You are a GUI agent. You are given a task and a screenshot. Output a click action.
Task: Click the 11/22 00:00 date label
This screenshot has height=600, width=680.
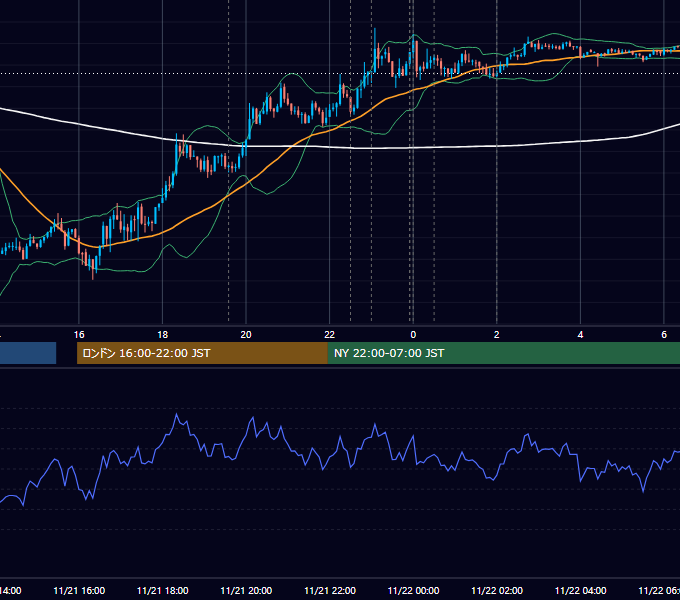pyautogui.click(x=413, y=590)
